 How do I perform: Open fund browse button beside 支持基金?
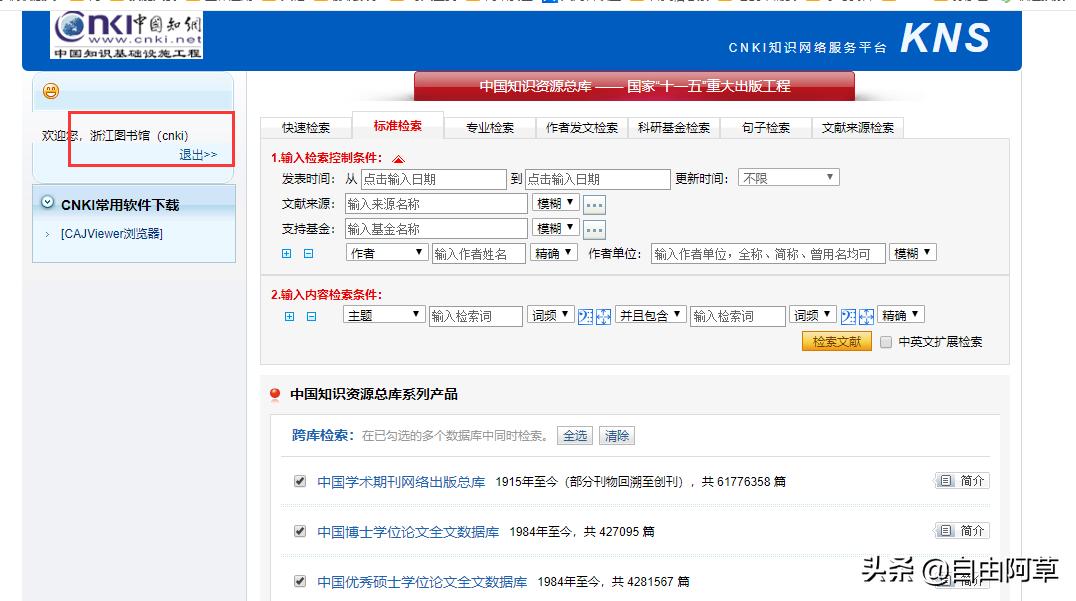click(x=594, y=229)
